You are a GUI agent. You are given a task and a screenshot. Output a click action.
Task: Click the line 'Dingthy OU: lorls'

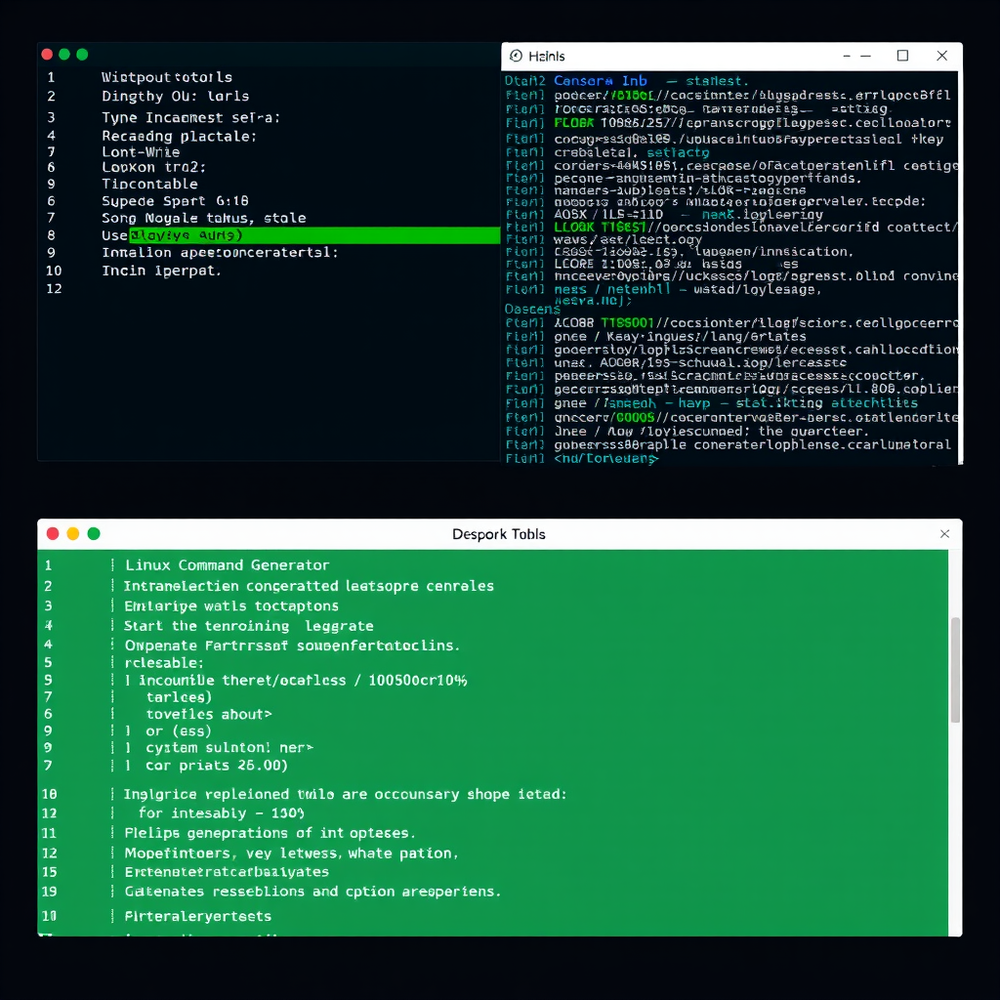175,96
